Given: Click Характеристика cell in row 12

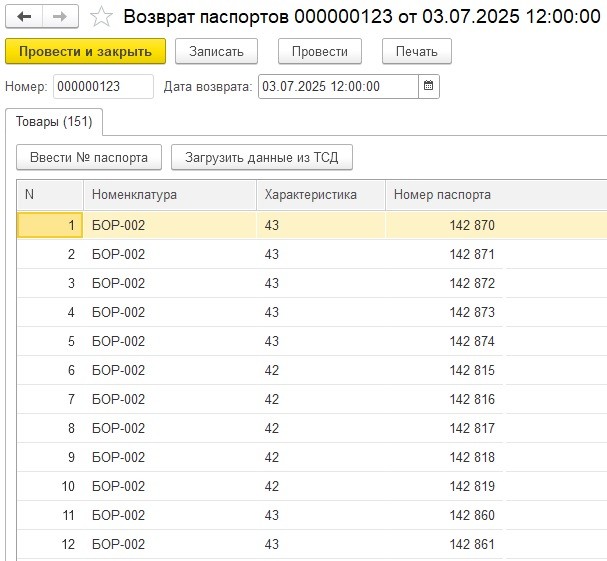Looking at the screenshot, I should coord(320,545).
